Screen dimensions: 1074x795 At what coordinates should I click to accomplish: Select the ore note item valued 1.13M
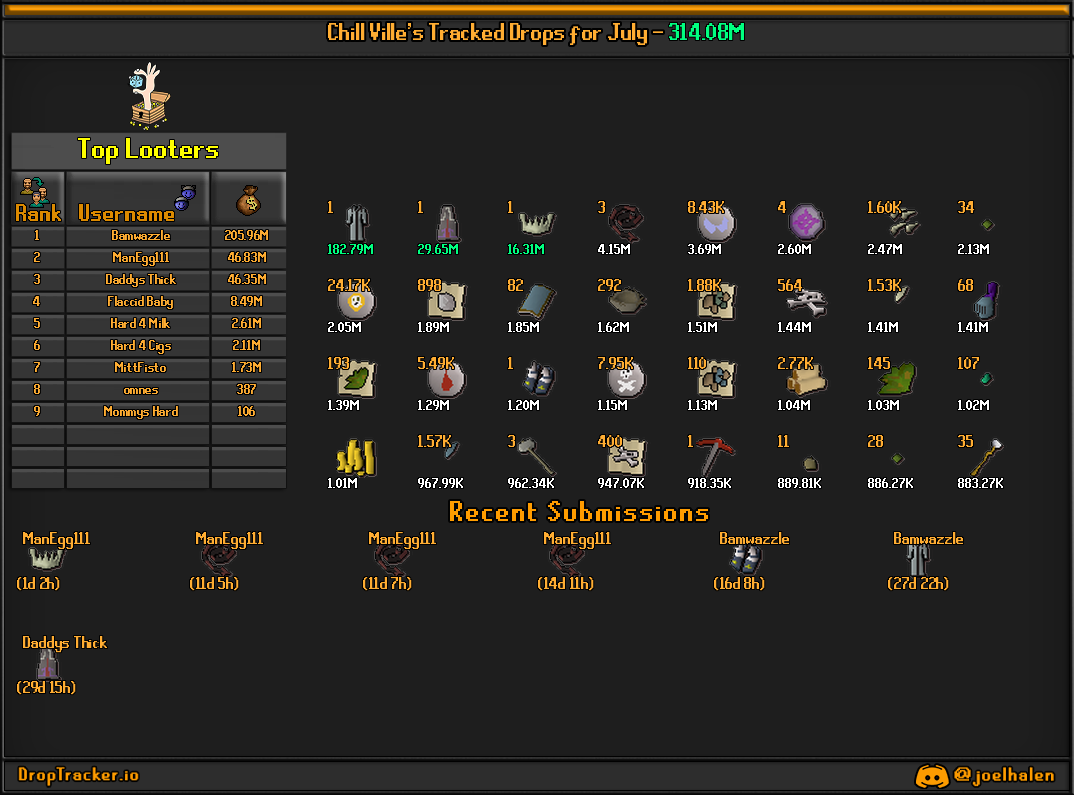coord(716,379)
